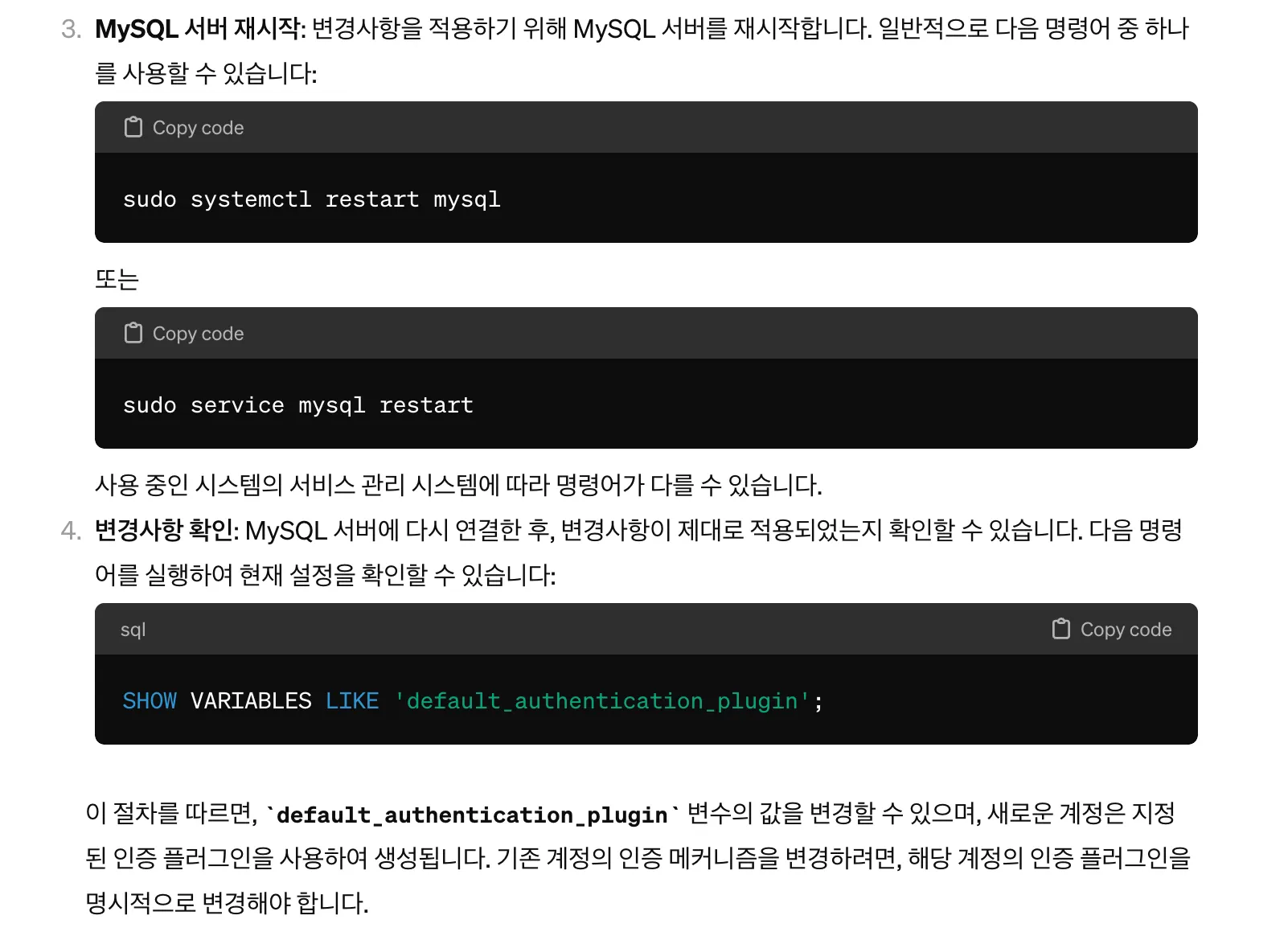Click the sql language label
Image resolution: width=1288 pixels, height=936 pixels.
click(133, 630)
